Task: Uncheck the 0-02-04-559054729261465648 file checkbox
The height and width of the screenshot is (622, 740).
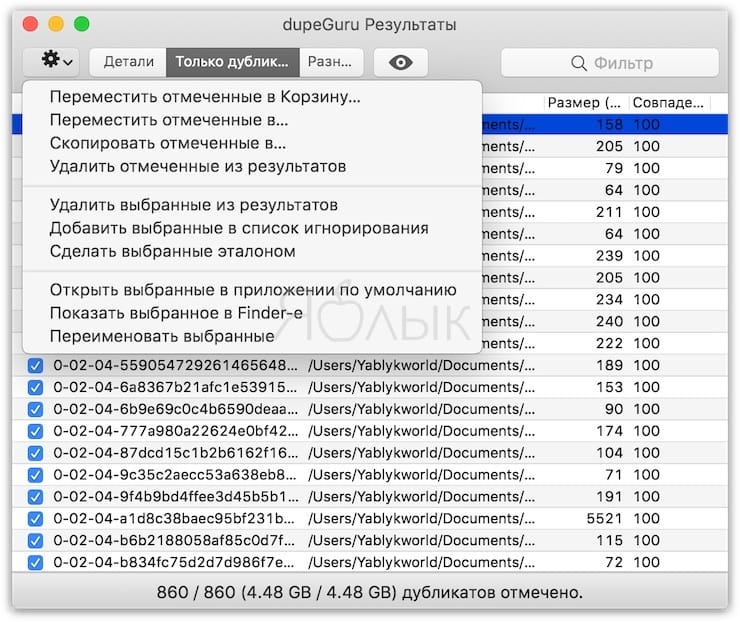Action: click(x=35, y=365)
